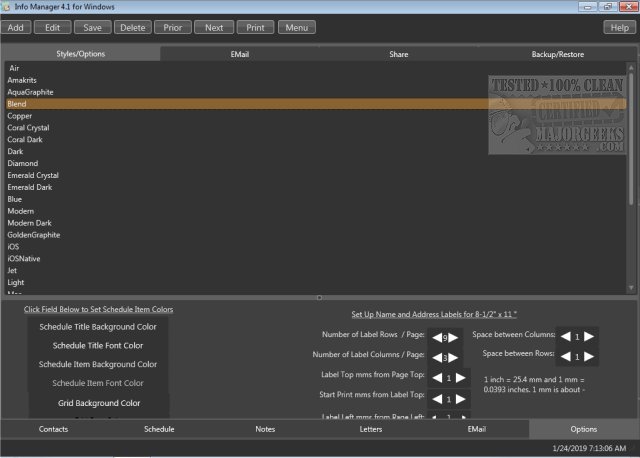
Task: Open the Share tab
Action: pos(399,54)
